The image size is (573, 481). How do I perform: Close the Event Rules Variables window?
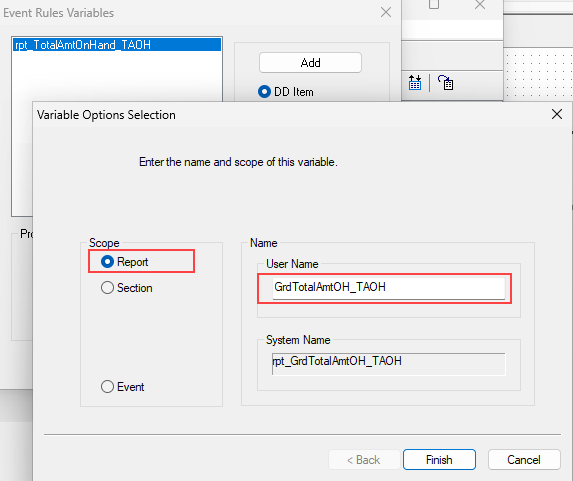coord(386,12)
